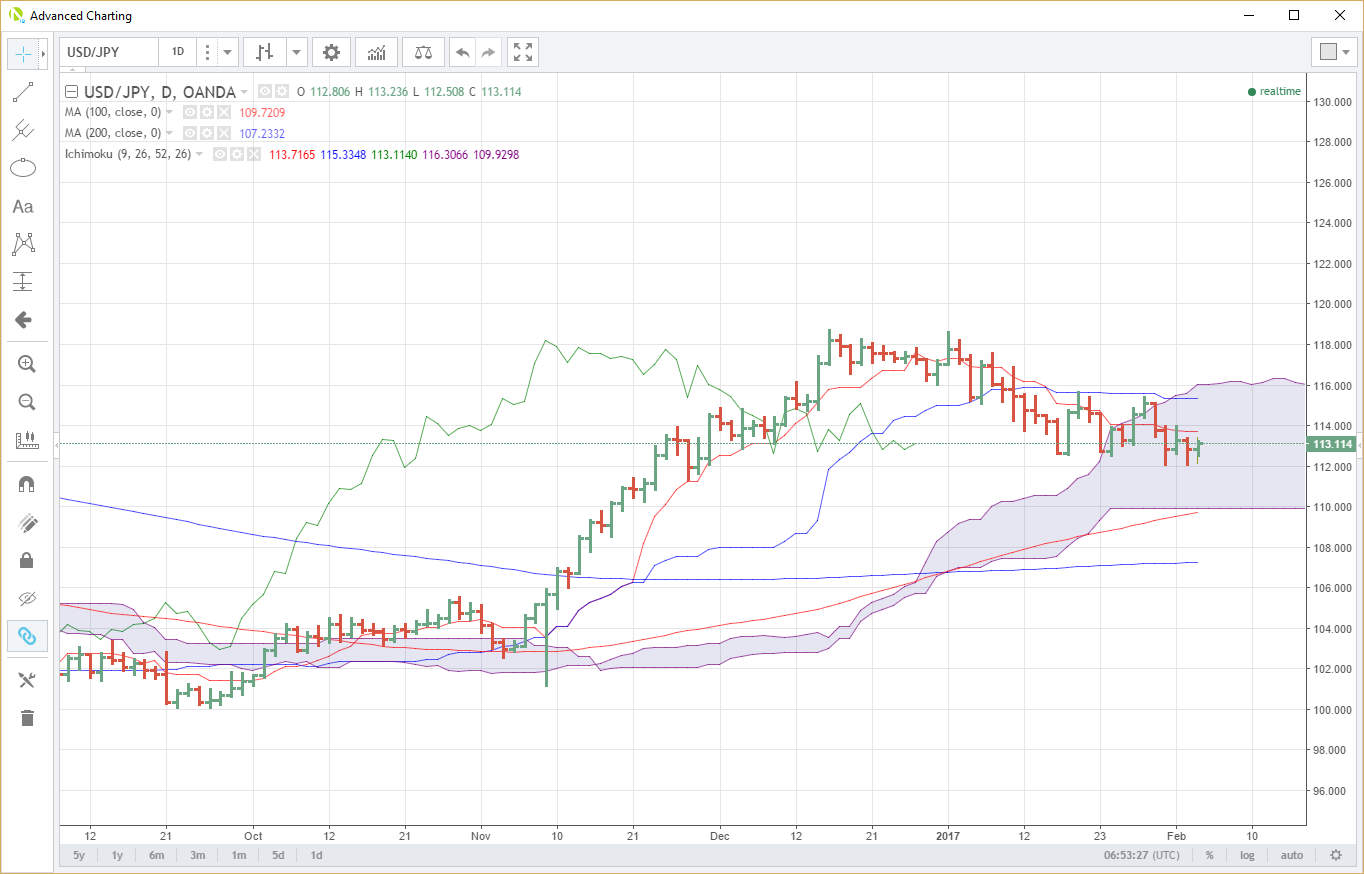Select the trend line drawing tool

coord(22,92)
